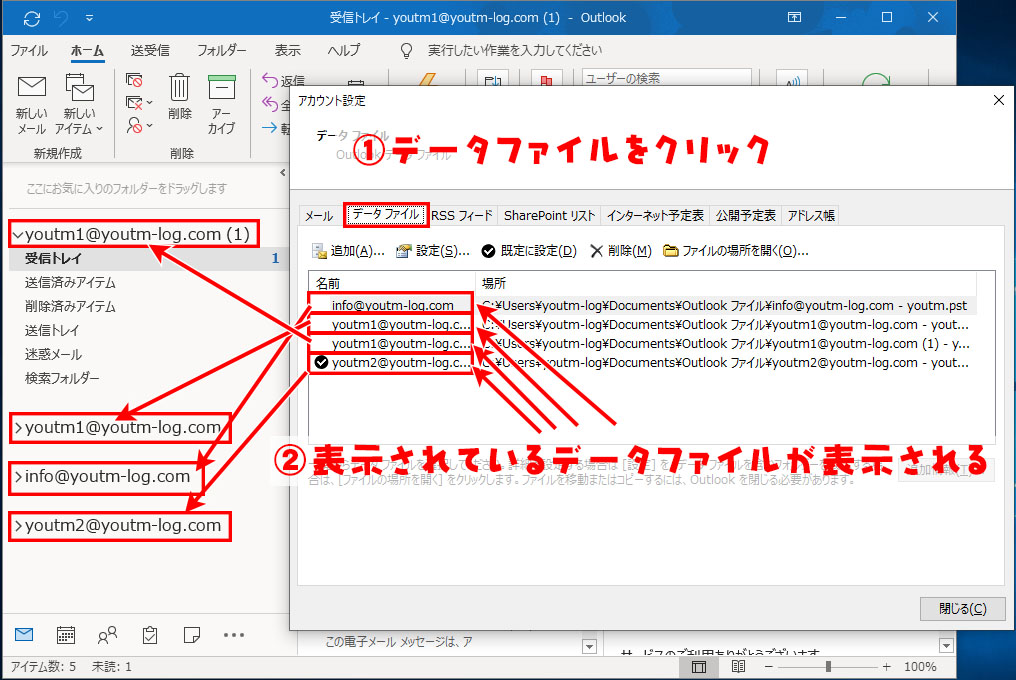The width and height of the screenshot is (1016, 680).
Task: Select the データ ファイル tab
Action: 386,215
